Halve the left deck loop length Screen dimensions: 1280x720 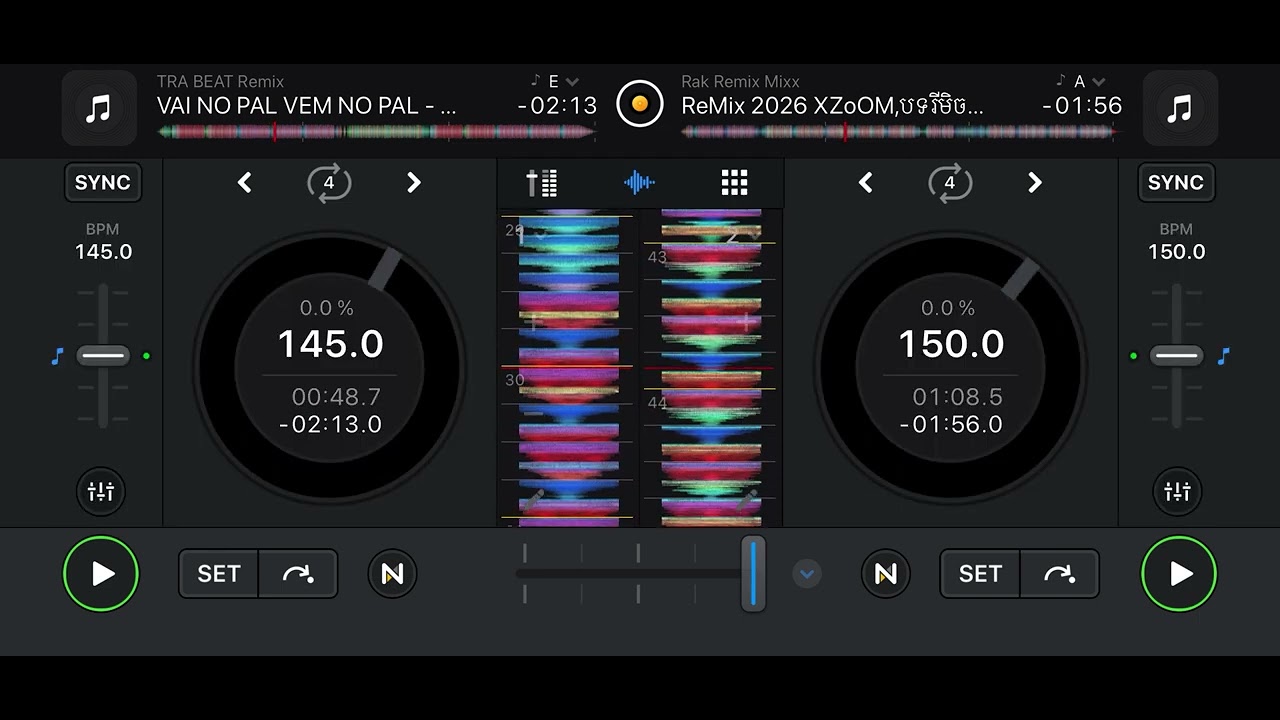click(245, 183)
